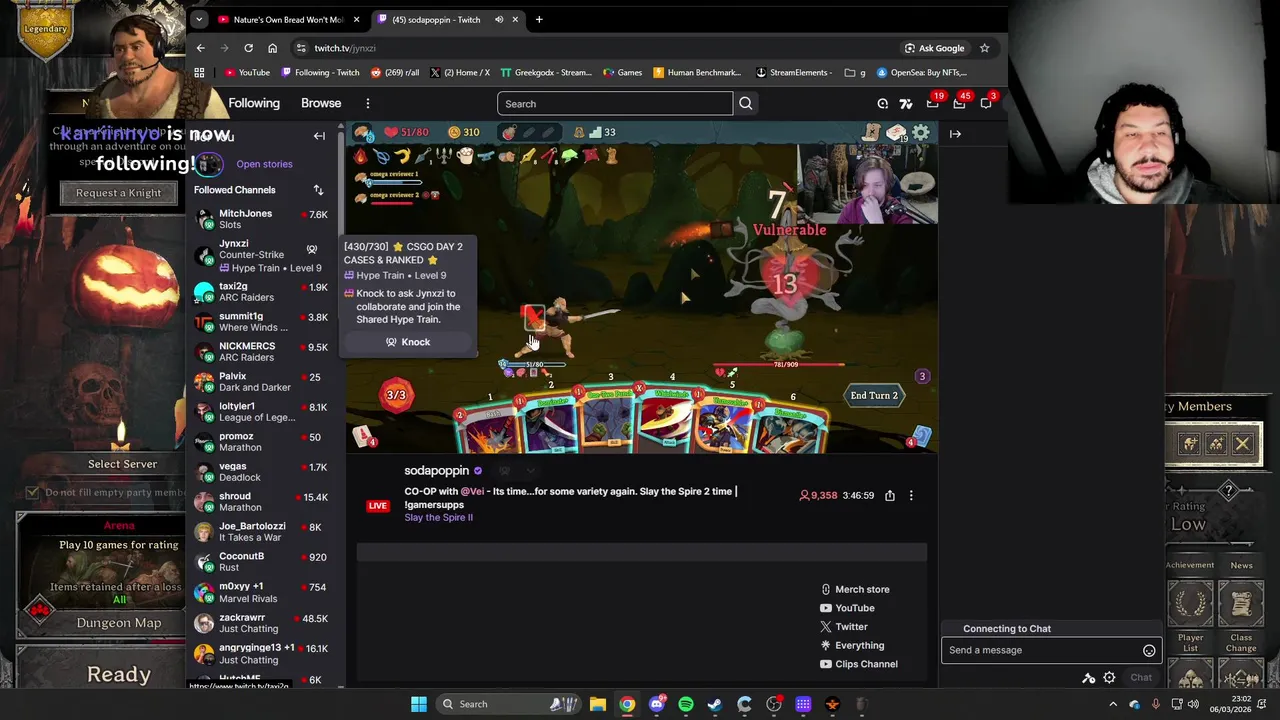The height and width of the screenshot is (720, 1280).
Task: Click End Turn 2 in the stream
Action: tap(874, 396)
